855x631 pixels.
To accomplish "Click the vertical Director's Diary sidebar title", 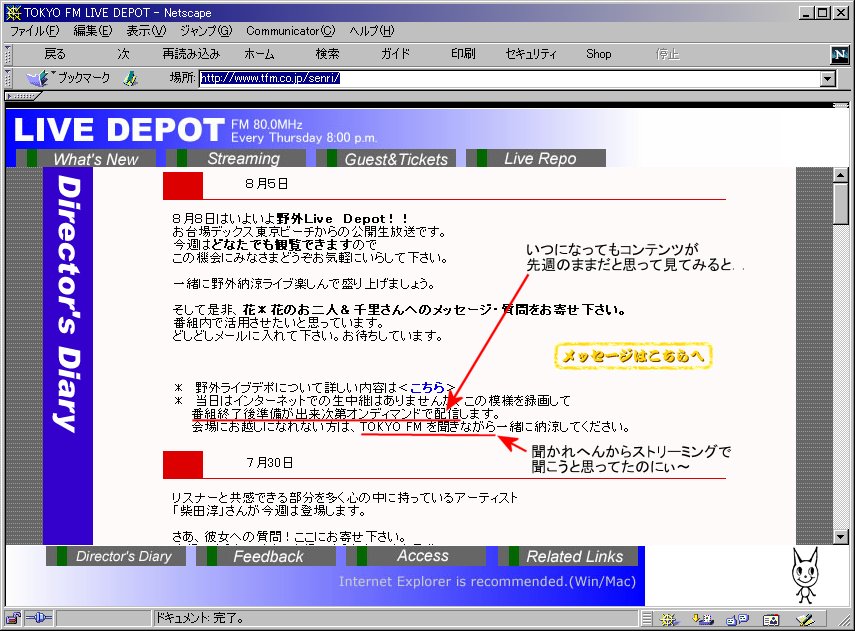I will tap(68, 303).
